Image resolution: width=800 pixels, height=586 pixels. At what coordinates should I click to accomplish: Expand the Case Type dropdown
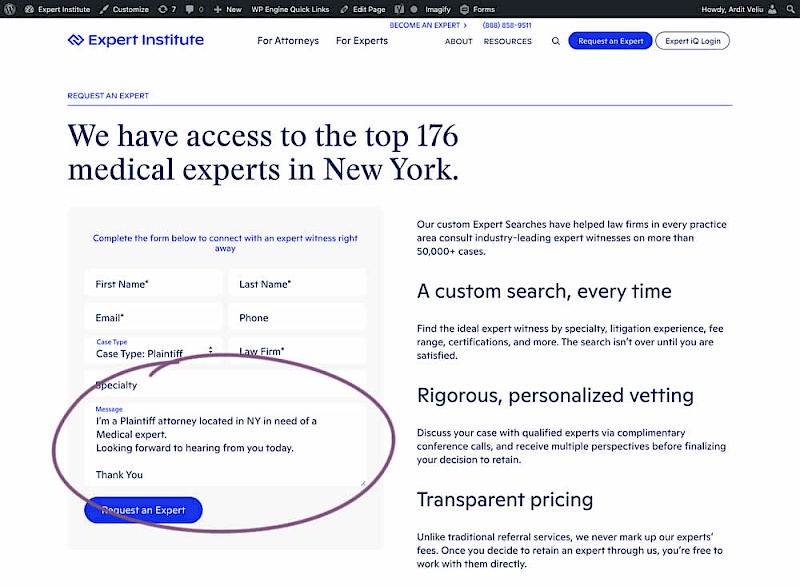(154, 351)
